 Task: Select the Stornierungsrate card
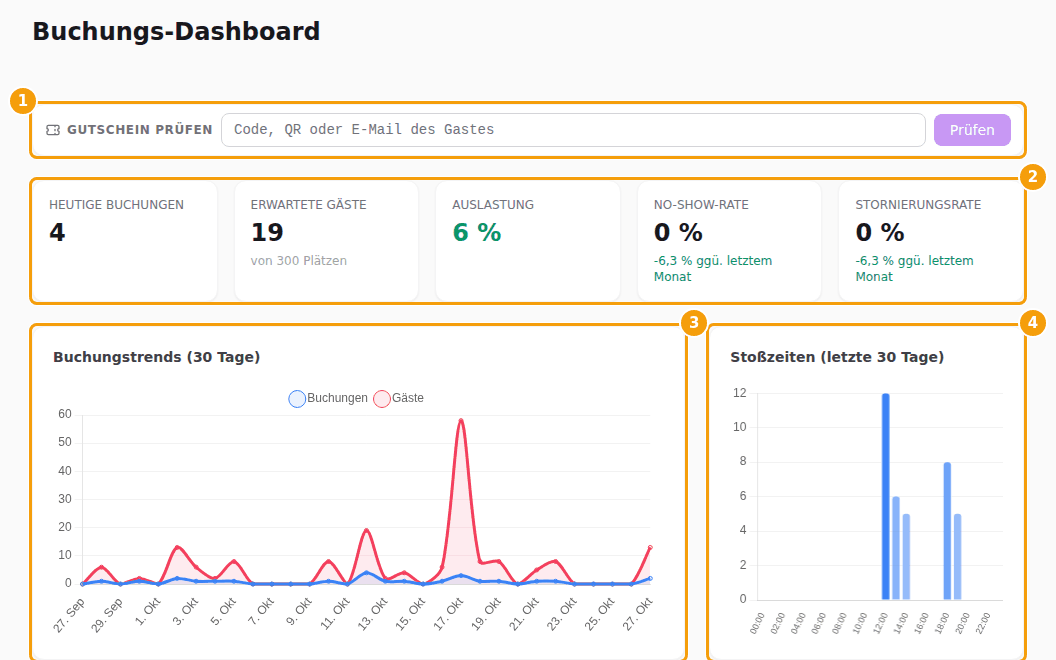tap(931, 240)
